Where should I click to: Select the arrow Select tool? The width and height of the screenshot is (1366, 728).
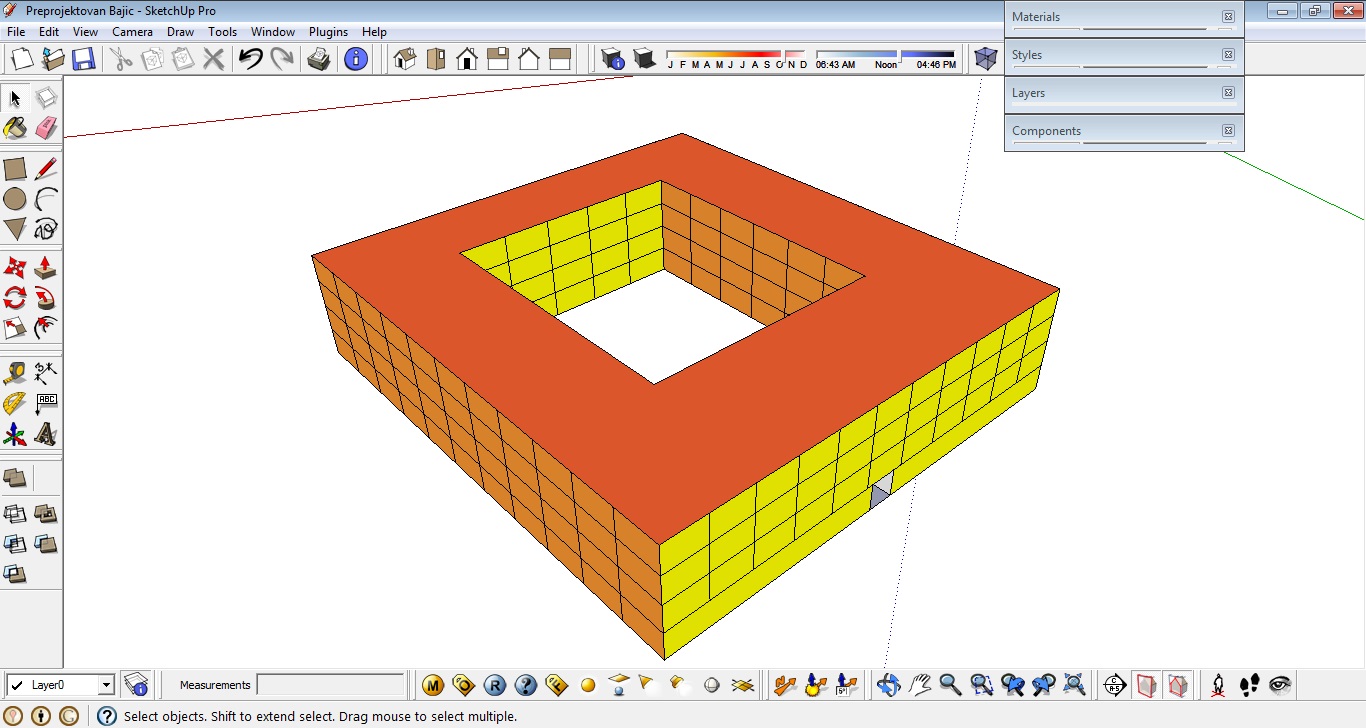pyautogui.click(x=15, y=98)
